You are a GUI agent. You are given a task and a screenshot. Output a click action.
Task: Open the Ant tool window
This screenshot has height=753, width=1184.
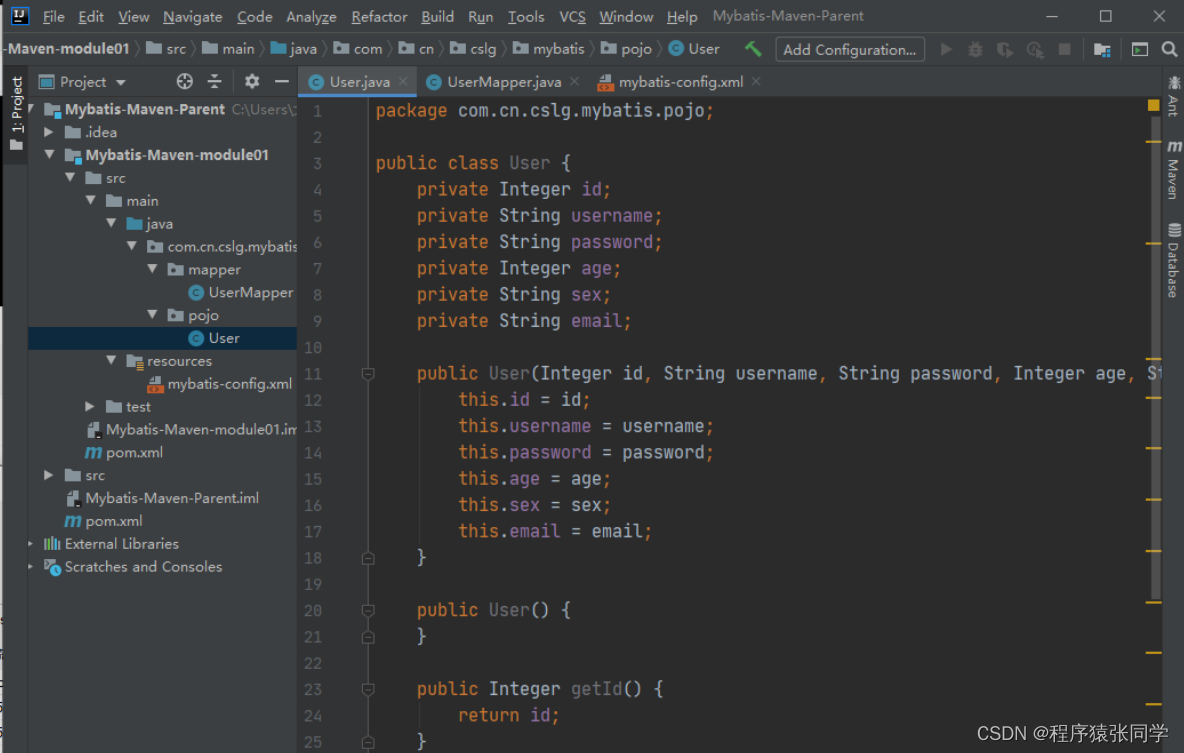1173,96
